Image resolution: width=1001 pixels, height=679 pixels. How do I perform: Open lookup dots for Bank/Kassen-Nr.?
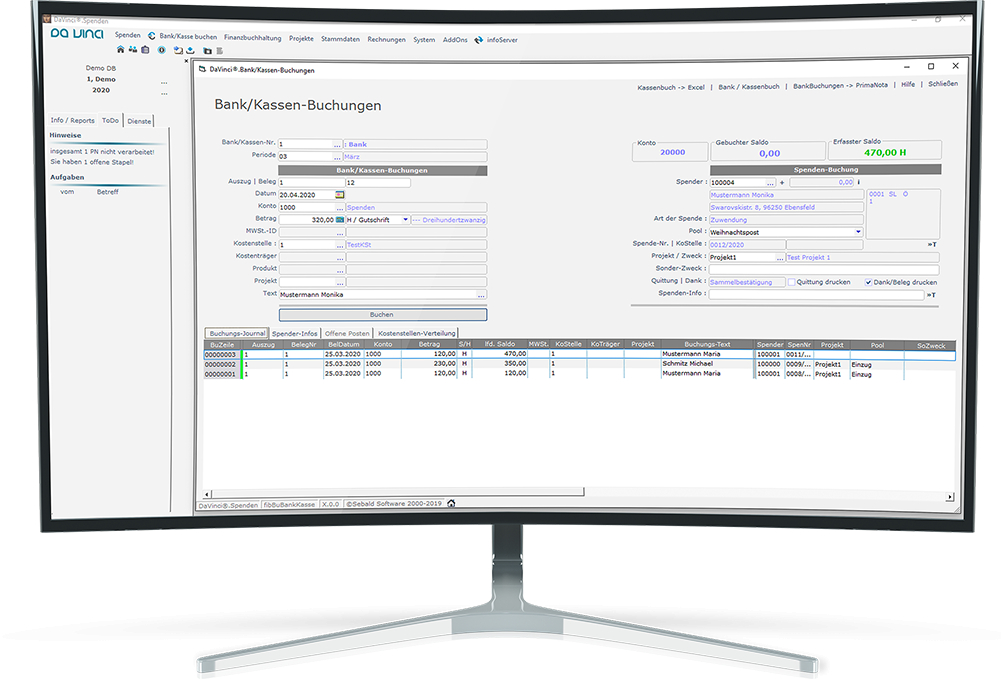337,145
